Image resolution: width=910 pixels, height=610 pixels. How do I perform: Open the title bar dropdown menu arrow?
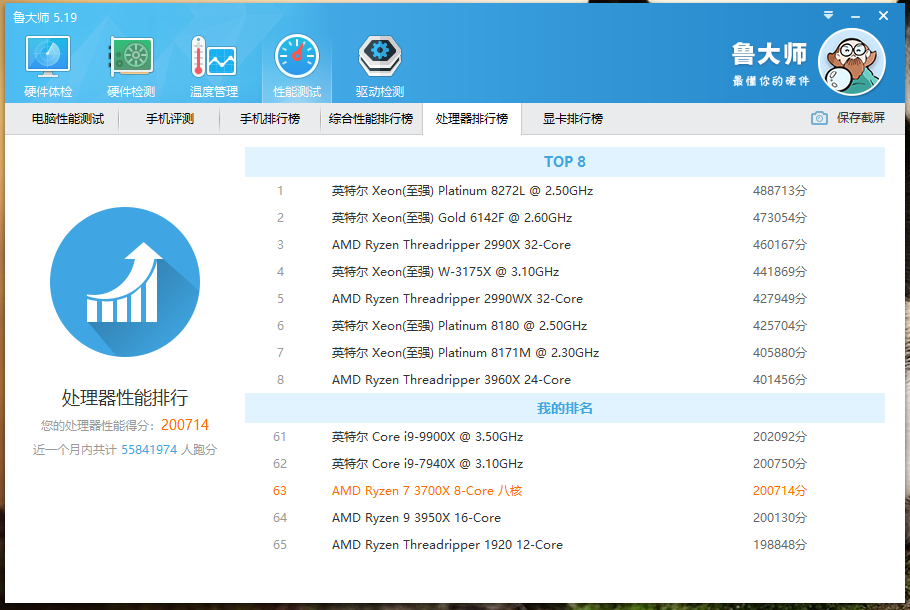click(829, 15)
